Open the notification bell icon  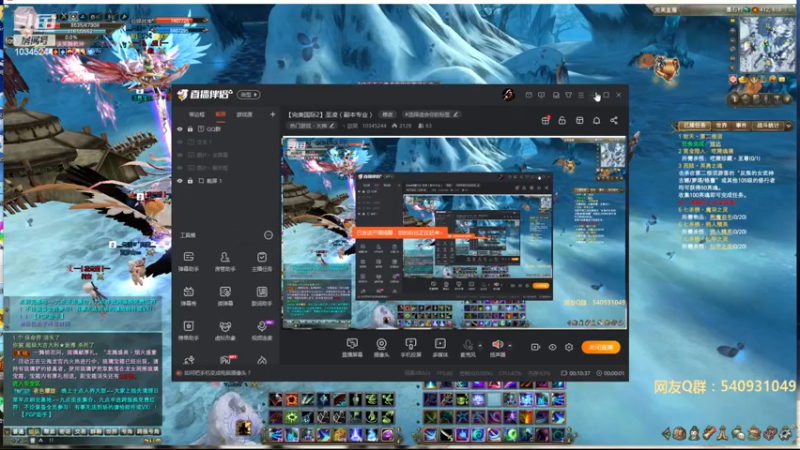[596, 120]
